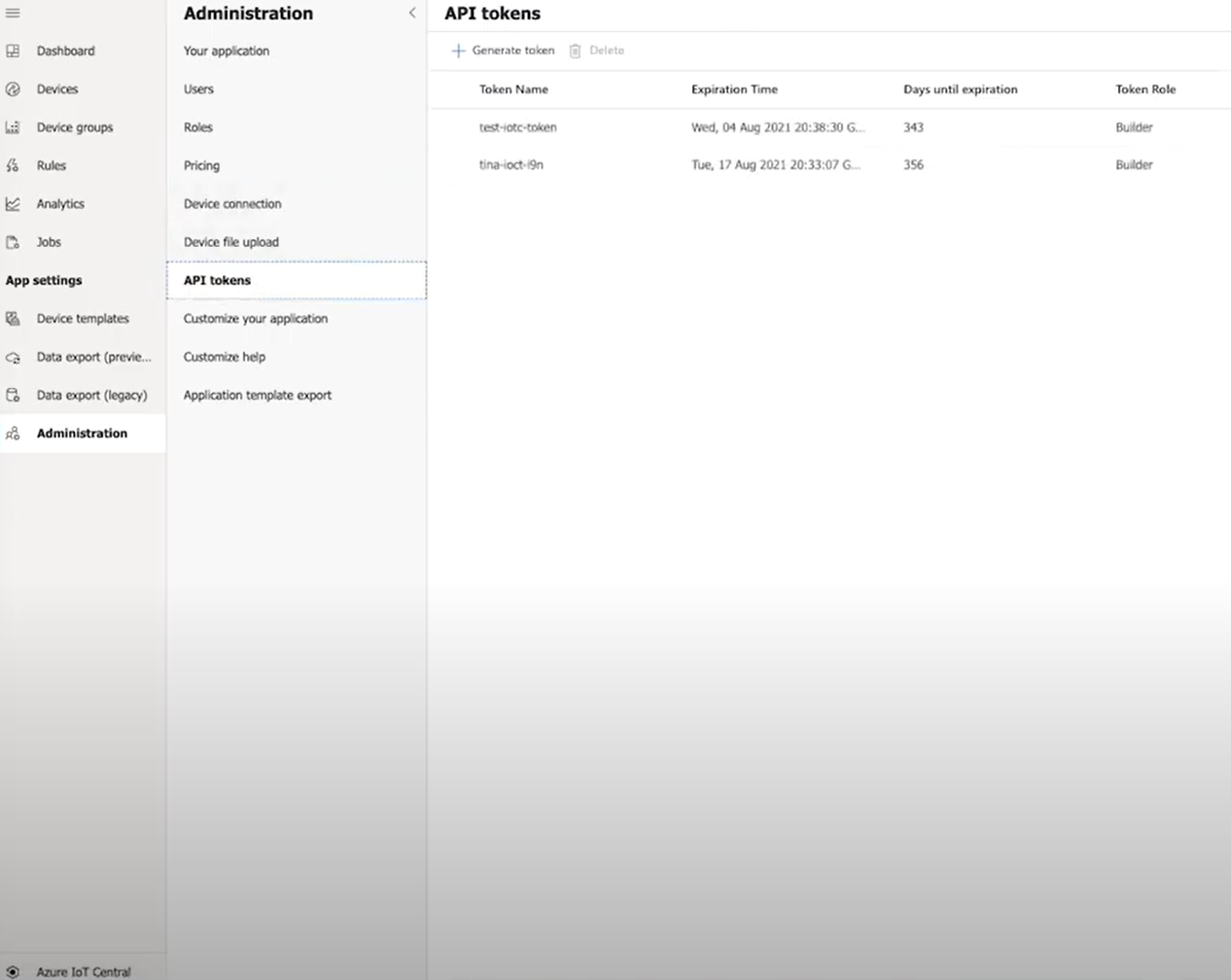
Task: Click Generate token button
Action: pos(503,51)
